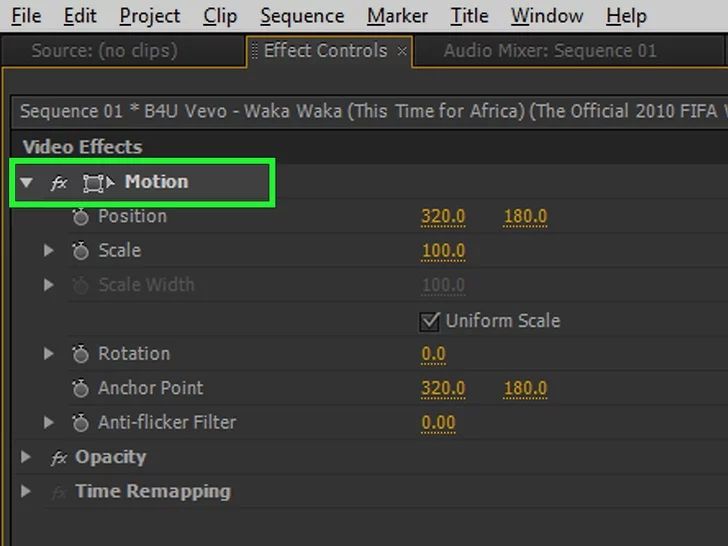Select the Time Remapping effect label

pyautogui.click(x=153, y=492)
